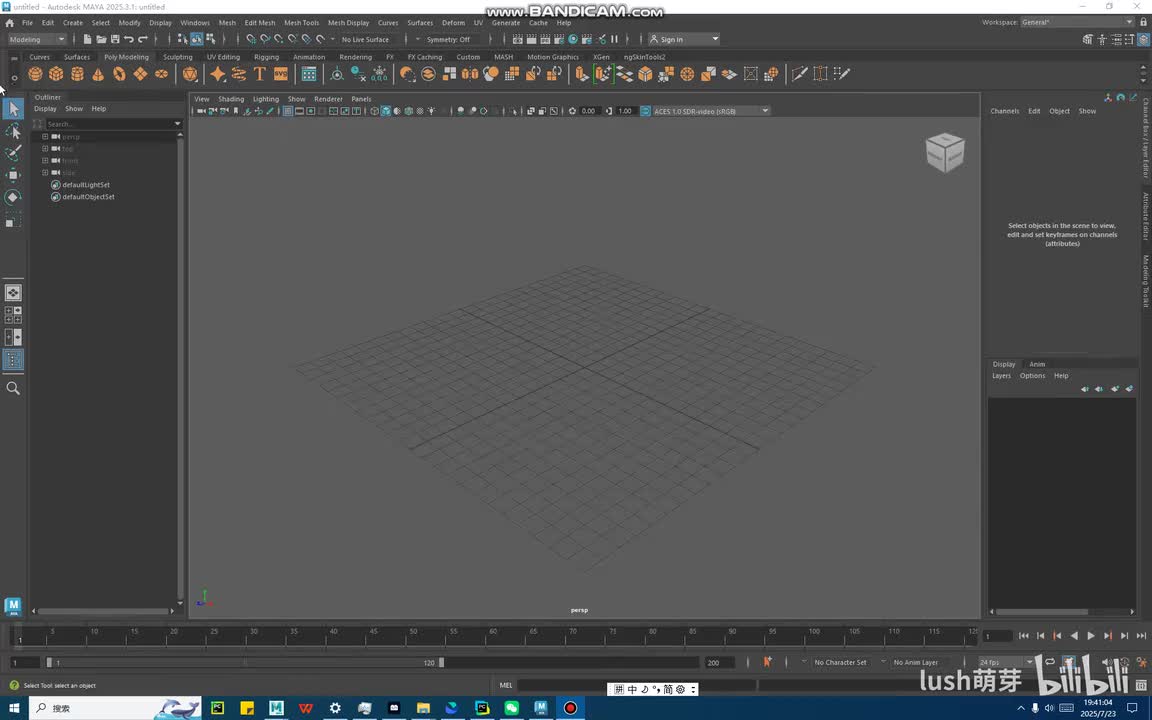This screenshot has height=720, width=1152.
Task: Click the view cube in viewport
Action: pyautogui.click(x=944, y=152)
